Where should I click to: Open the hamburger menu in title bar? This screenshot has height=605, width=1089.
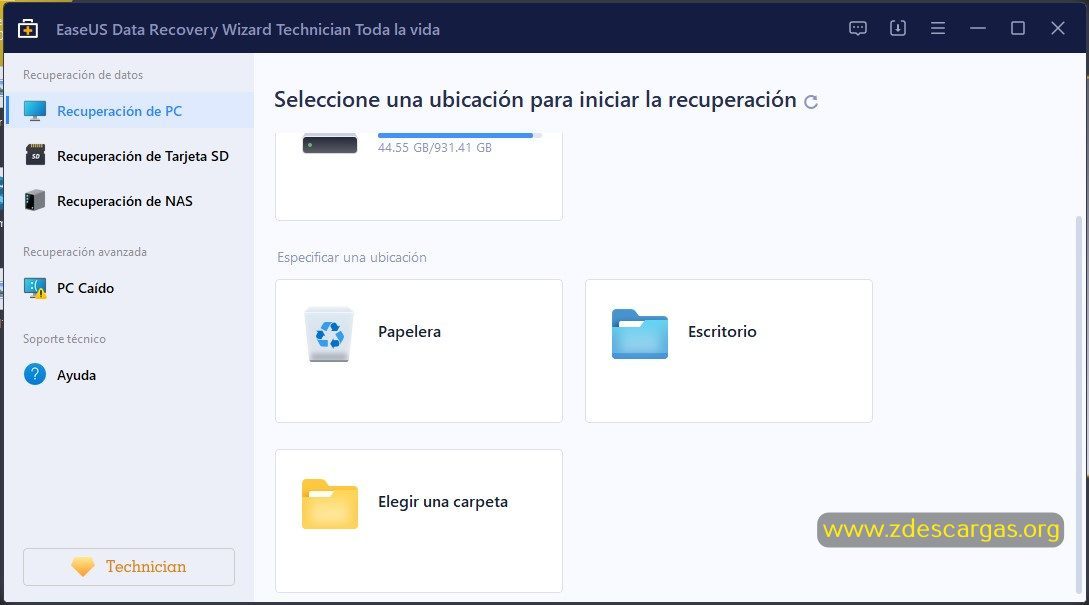(x=938, y=28)
